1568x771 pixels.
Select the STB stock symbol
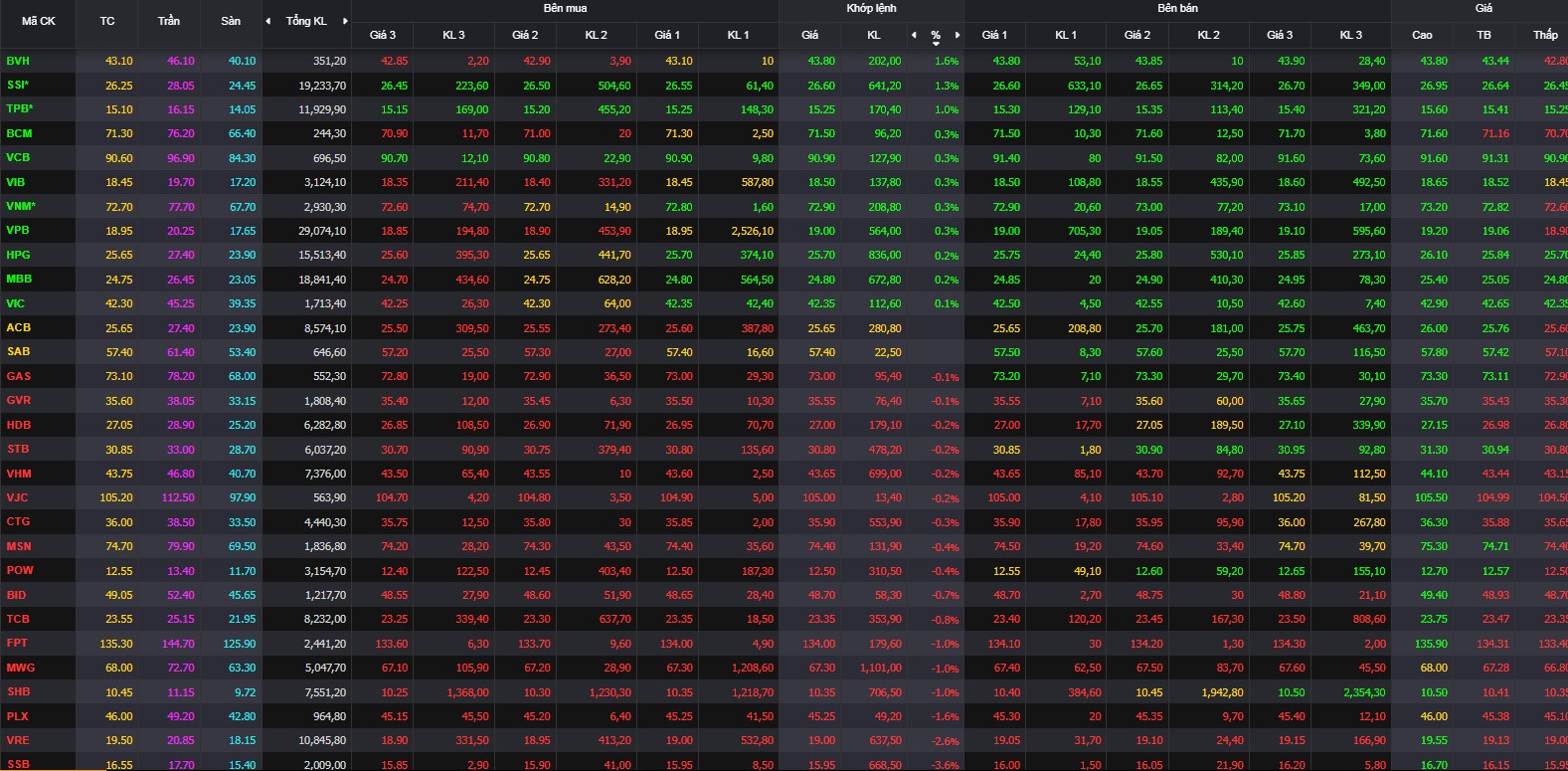point(18,449)
